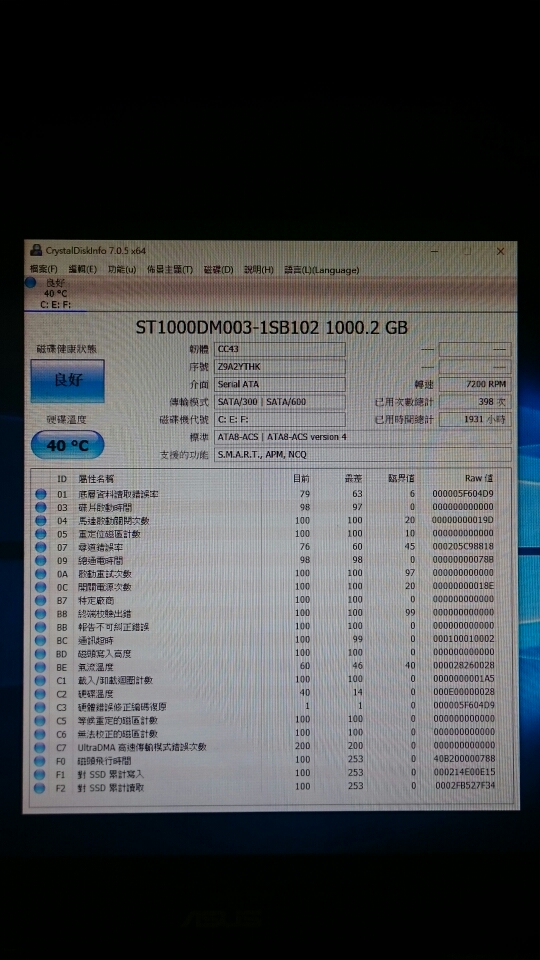The width and height of the screenshot is (540, 960).
Task: Click the 1931 小時 power-on hours field
Action: (x=474, y=419)
